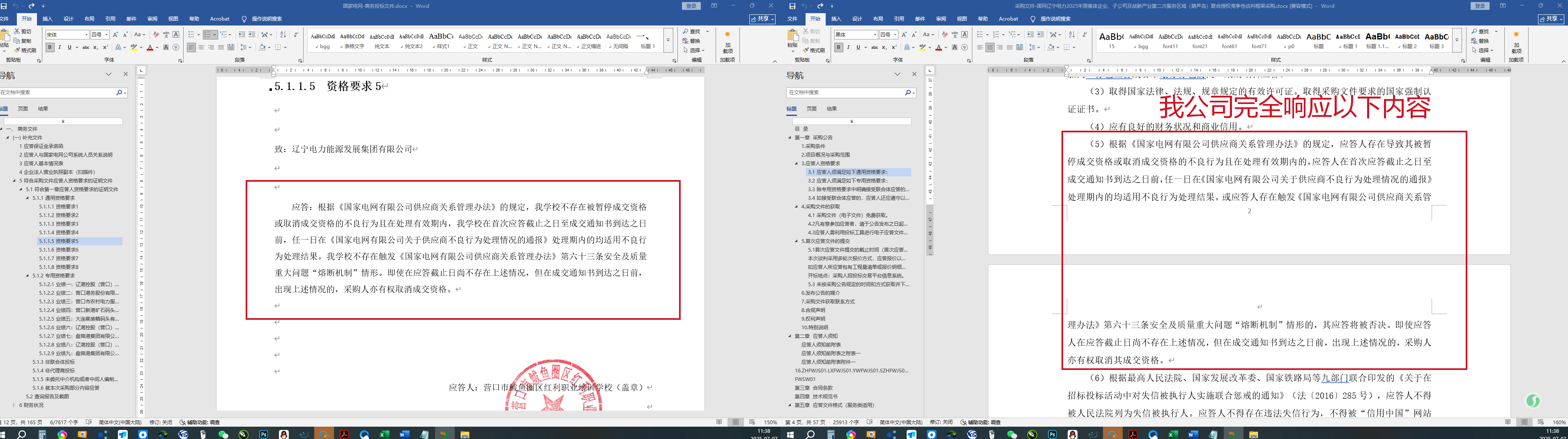
Task: Switch to 页面 tab in left navigation pane
Action: [x=23, y=109]
